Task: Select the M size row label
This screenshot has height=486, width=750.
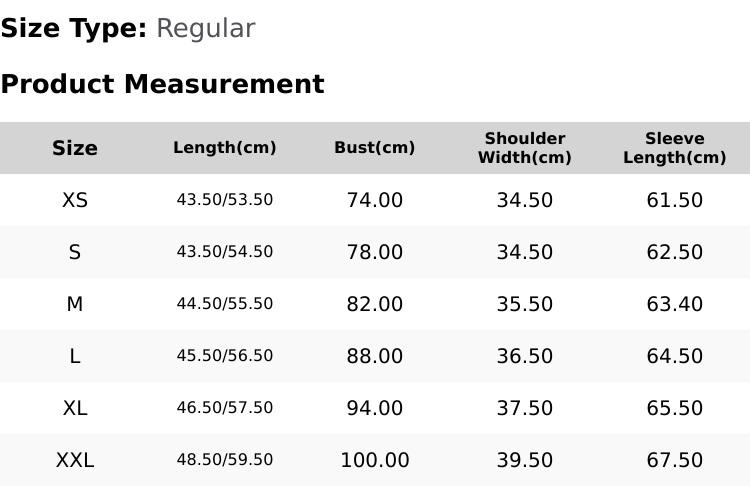Action: [75, 304]
